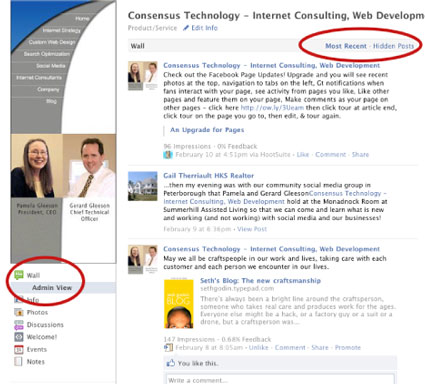Click Promote on the February 8 post

point(348,348)
